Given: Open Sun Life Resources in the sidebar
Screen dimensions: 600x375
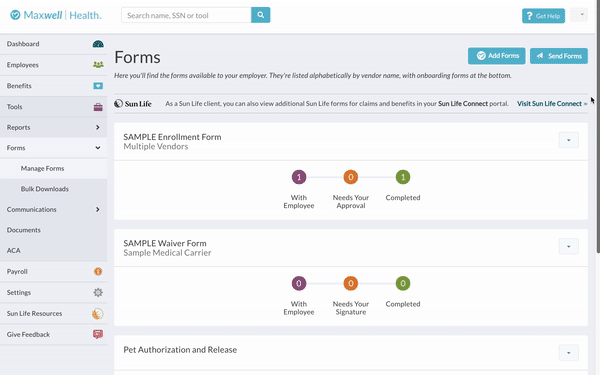Looking at the screenshot, I should tap(53, 313).
